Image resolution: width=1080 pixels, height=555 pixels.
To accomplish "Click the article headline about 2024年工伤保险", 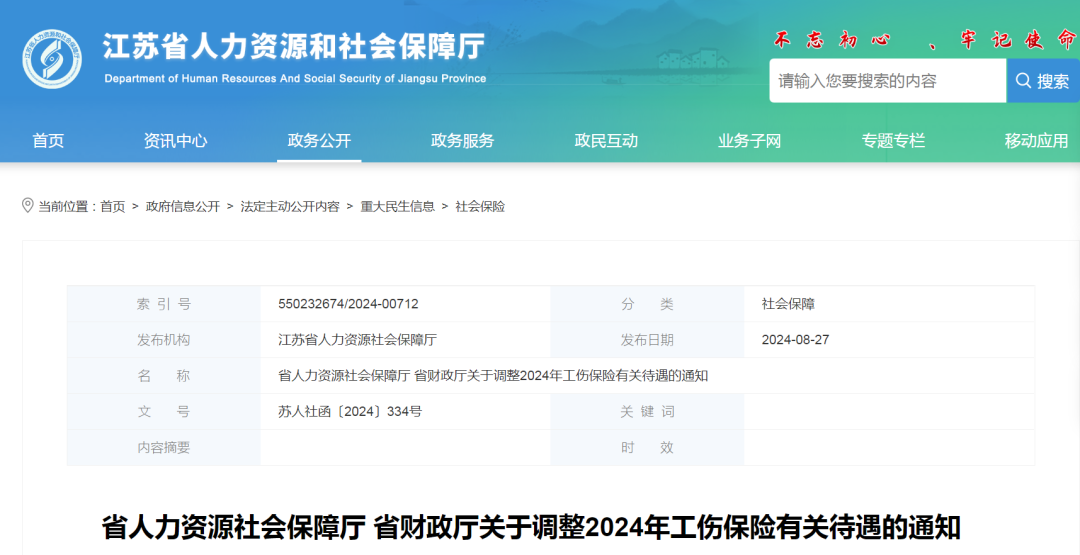I will coord(531,527).
